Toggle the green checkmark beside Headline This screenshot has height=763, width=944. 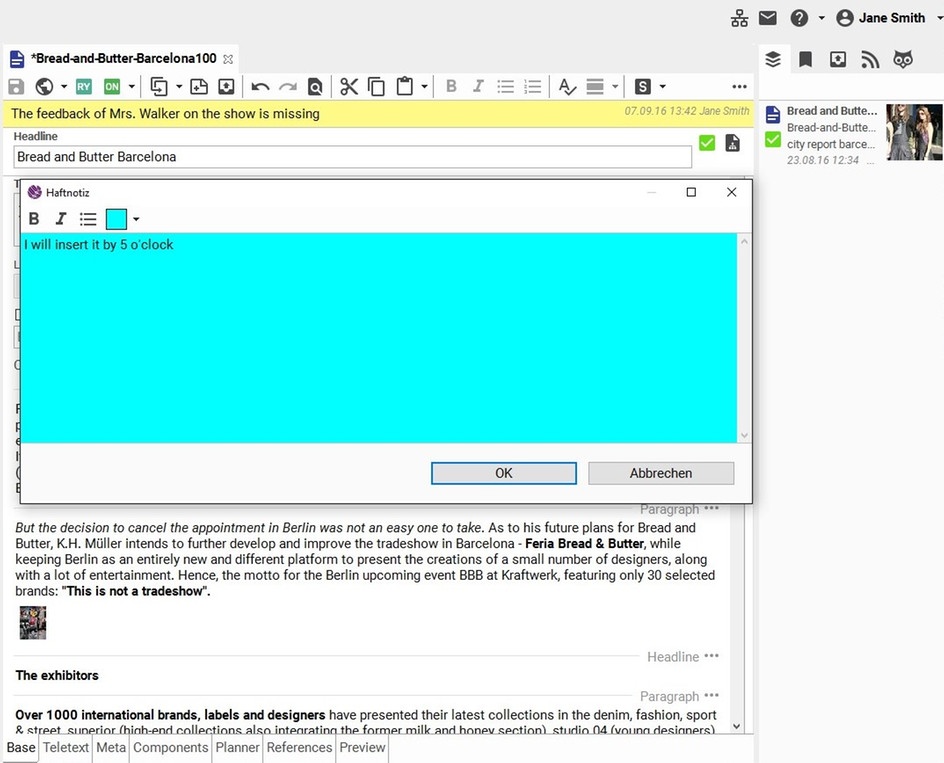pyautogui.click(x=707, y=143)
